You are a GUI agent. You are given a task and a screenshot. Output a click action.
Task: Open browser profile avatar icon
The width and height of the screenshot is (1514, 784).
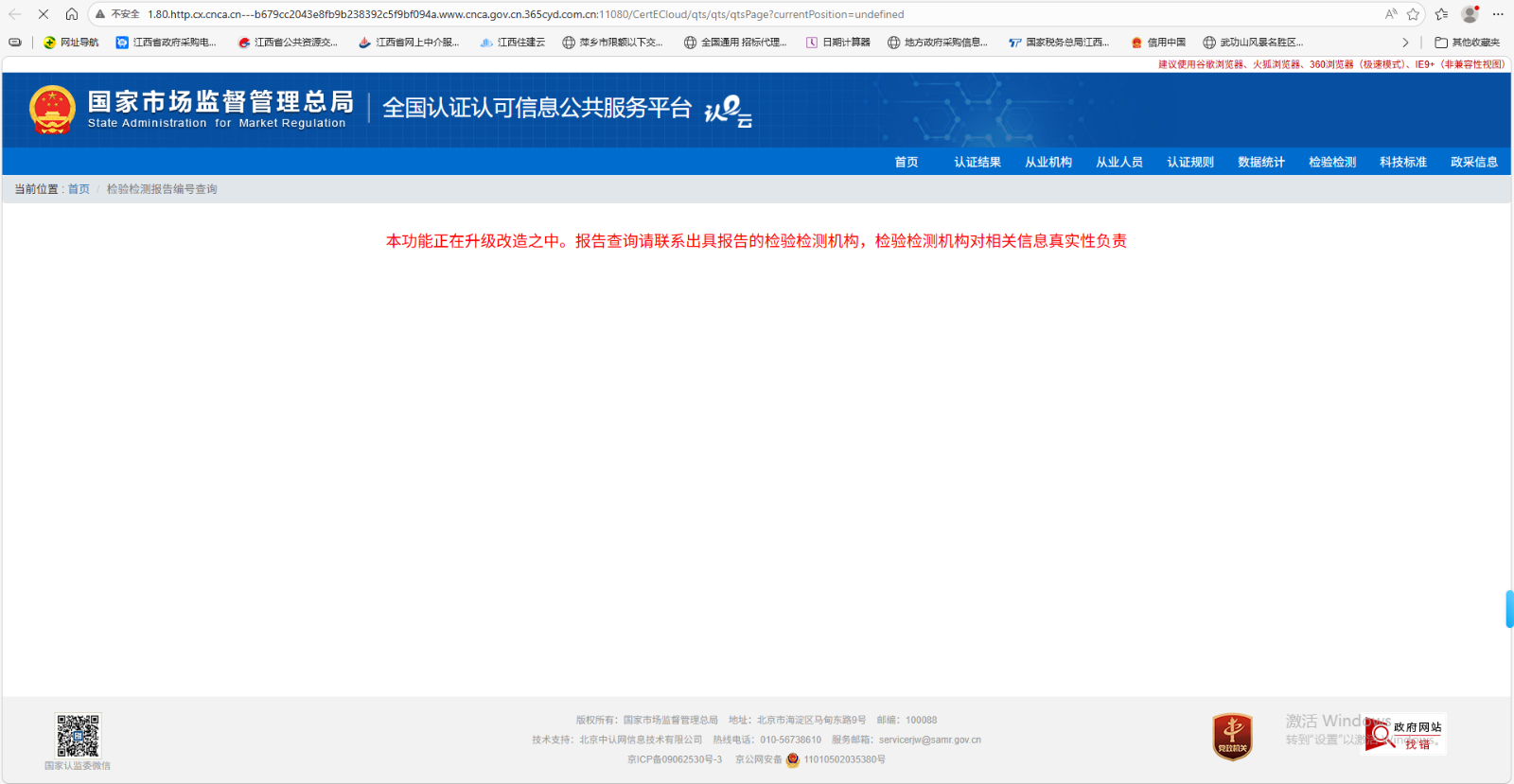point(1470,14)
